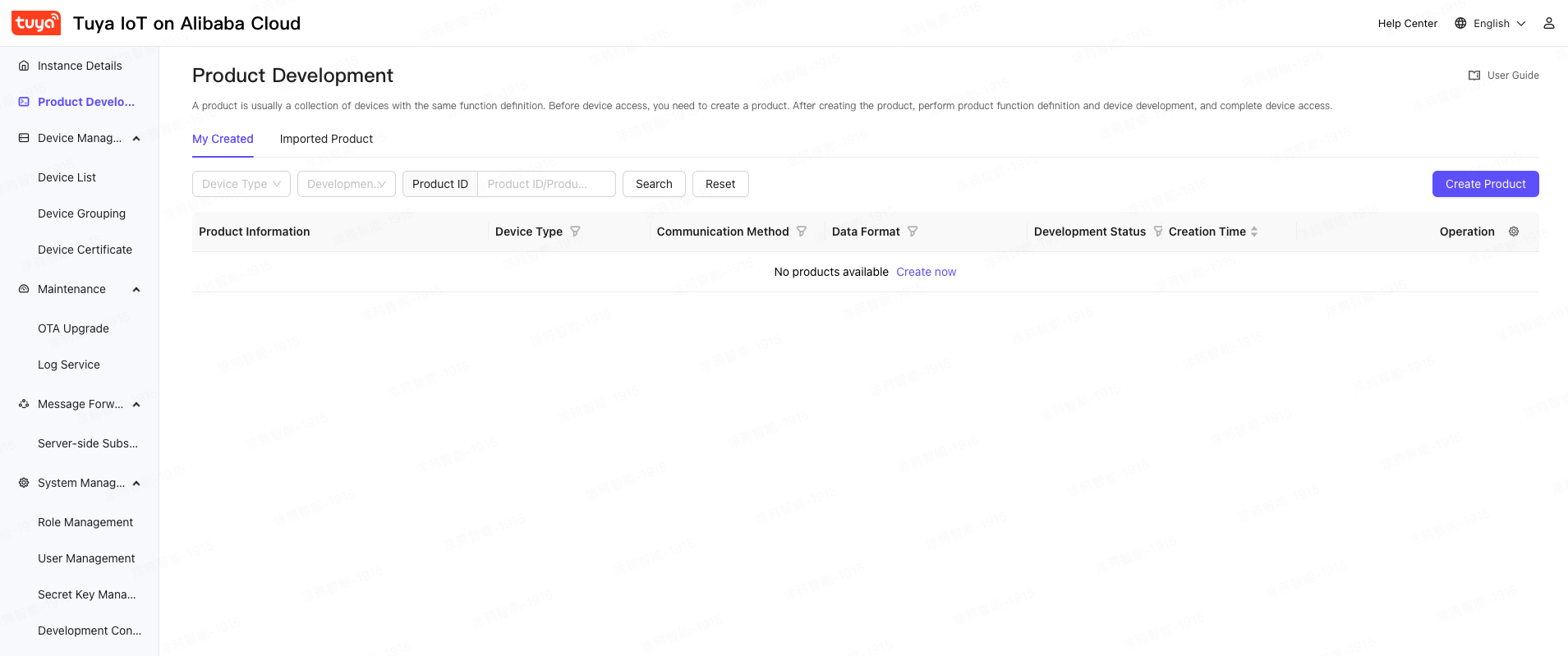
Task: Click the Create Product button
Action: click(x=1485, y=184)
